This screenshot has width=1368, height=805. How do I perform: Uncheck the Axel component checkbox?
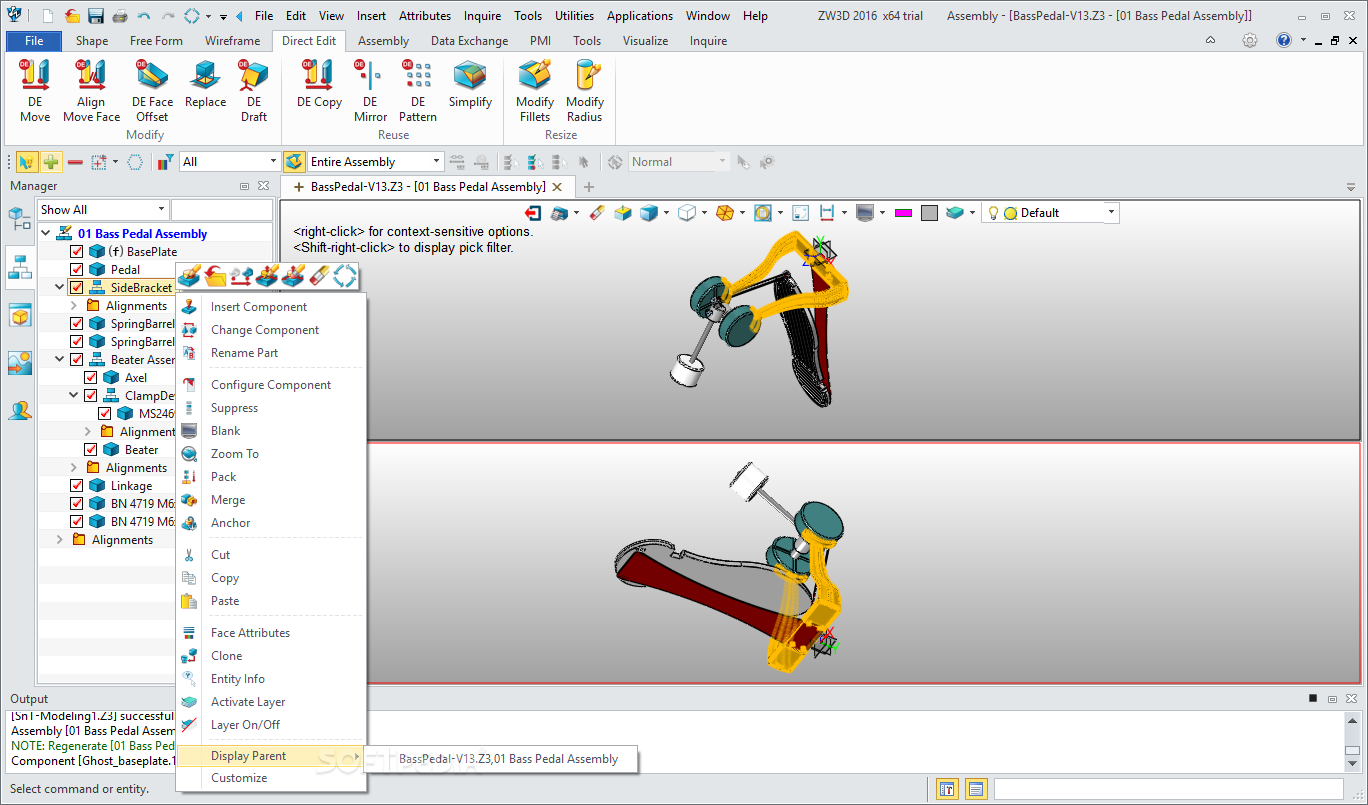pyautogui.click(x=91, y=378)
